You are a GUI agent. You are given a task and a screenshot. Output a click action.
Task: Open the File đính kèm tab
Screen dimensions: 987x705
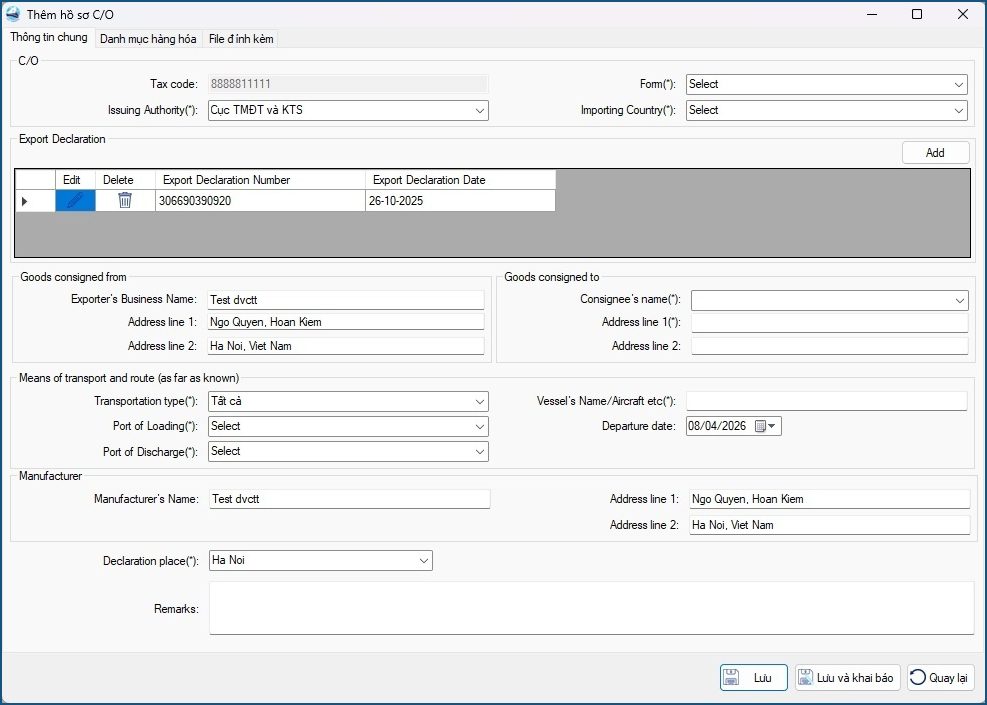point(240,39)
